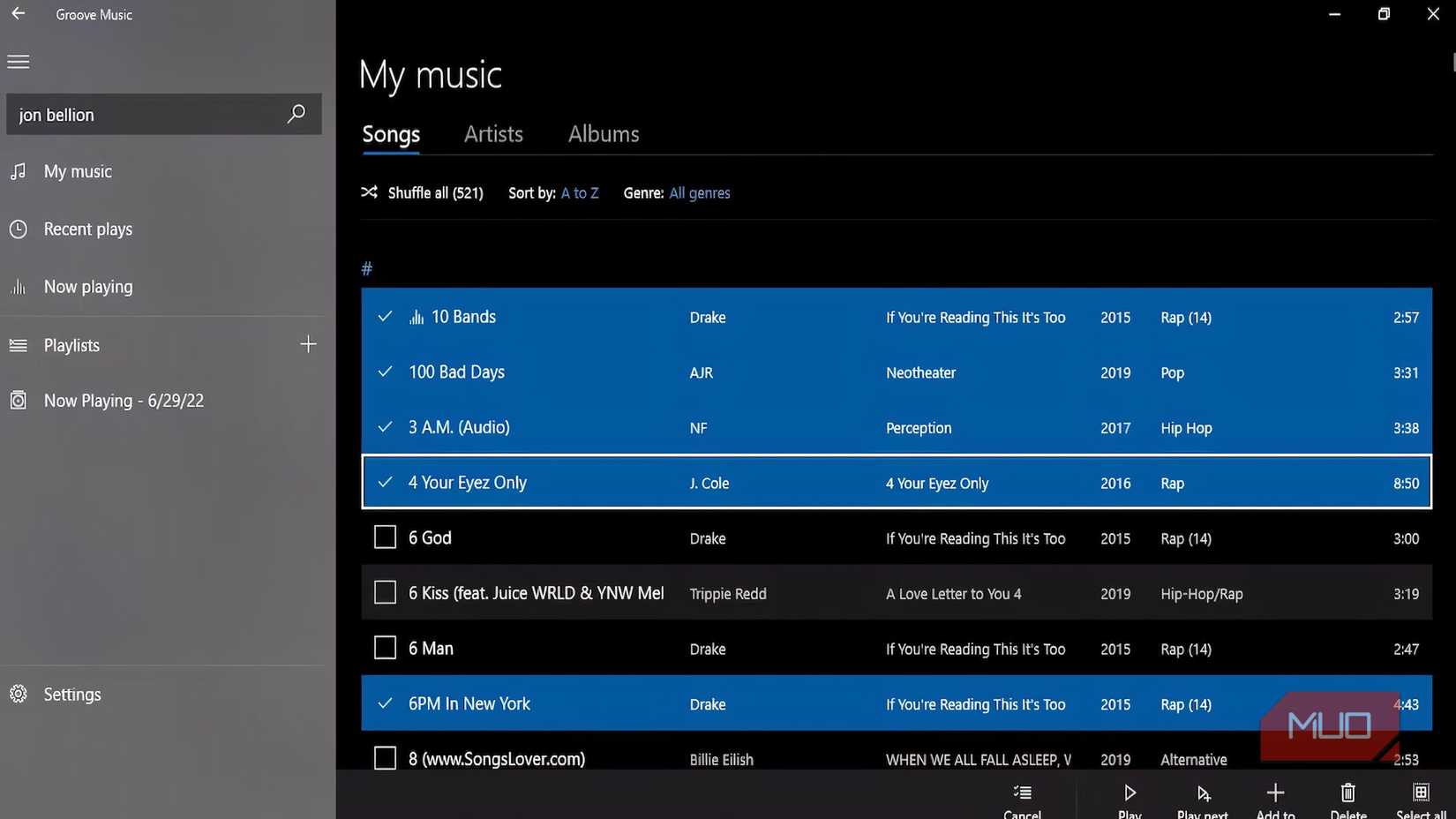Open the A Love Letter to You 4 album
The height and width of the screenshot is (819, 1456).
(954, 594)
